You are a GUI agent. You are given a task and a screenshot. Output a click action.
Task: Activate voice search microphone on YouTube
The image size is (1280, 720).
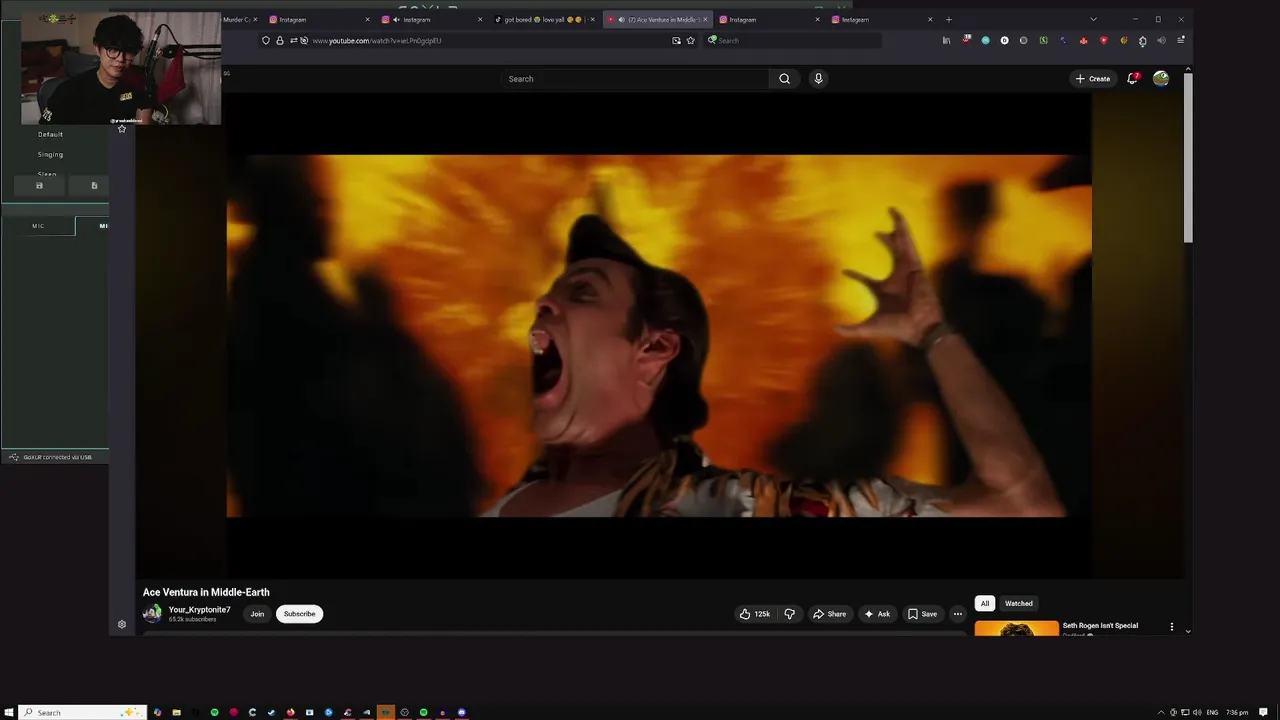coord(818,79)
